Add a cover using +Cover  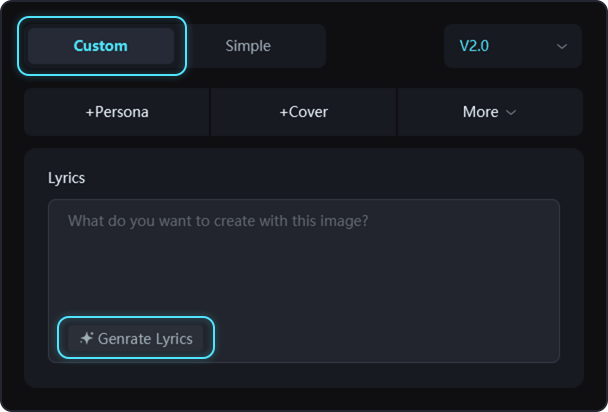click(x=304, y=112)
